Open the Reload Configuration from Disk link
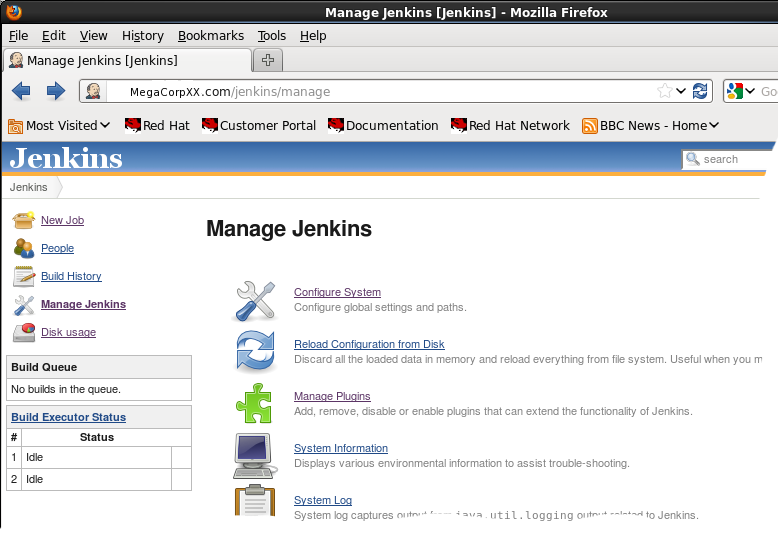The image size is (778, 534). pos(369,344)
